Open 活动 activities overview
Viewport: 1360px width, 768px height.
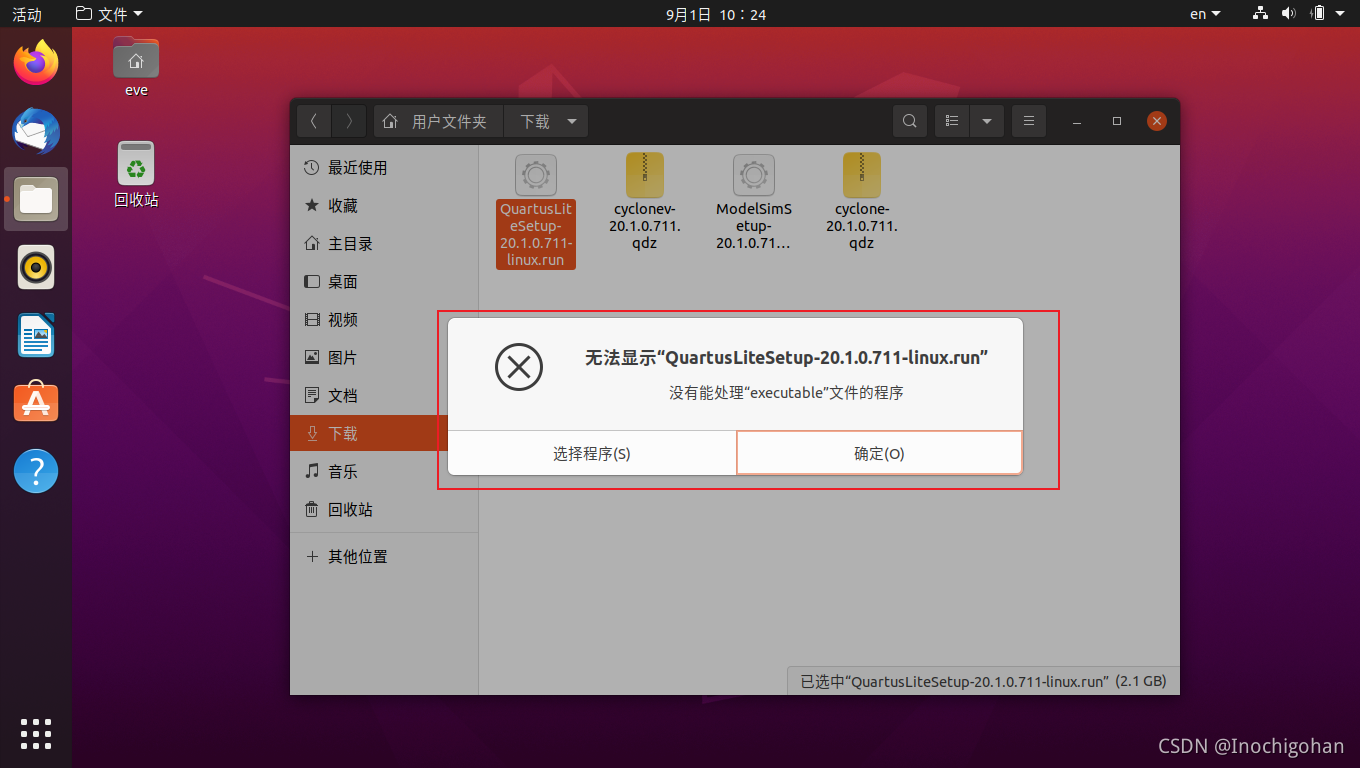point(27,14)
